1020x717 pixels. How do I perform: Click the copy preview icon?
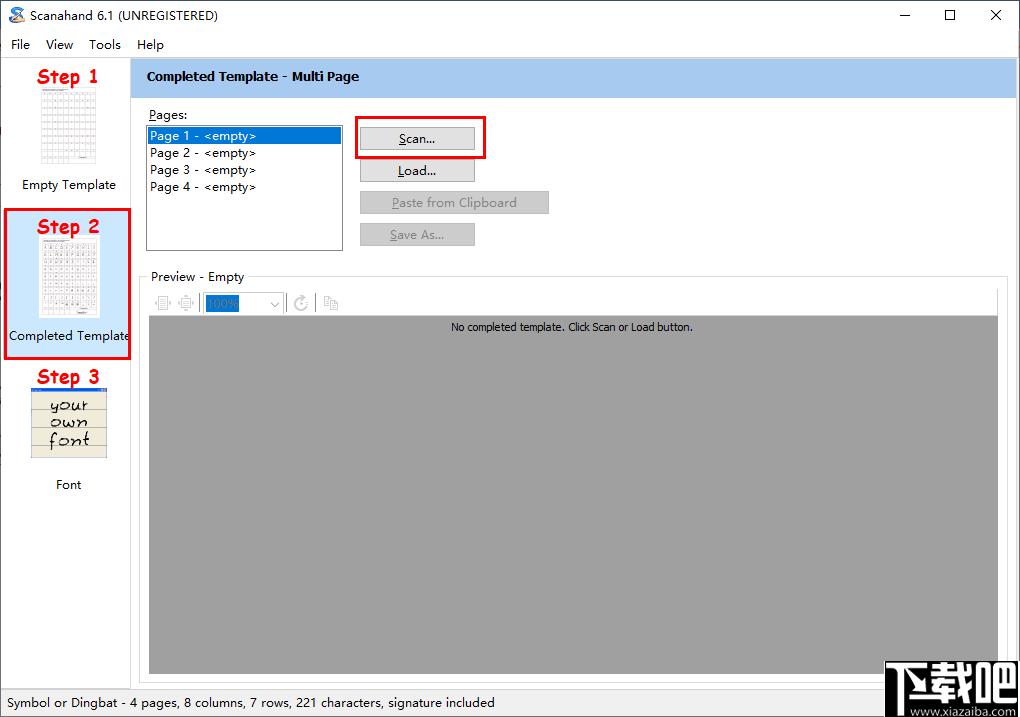pyautogui.click(x=330, y=303)
